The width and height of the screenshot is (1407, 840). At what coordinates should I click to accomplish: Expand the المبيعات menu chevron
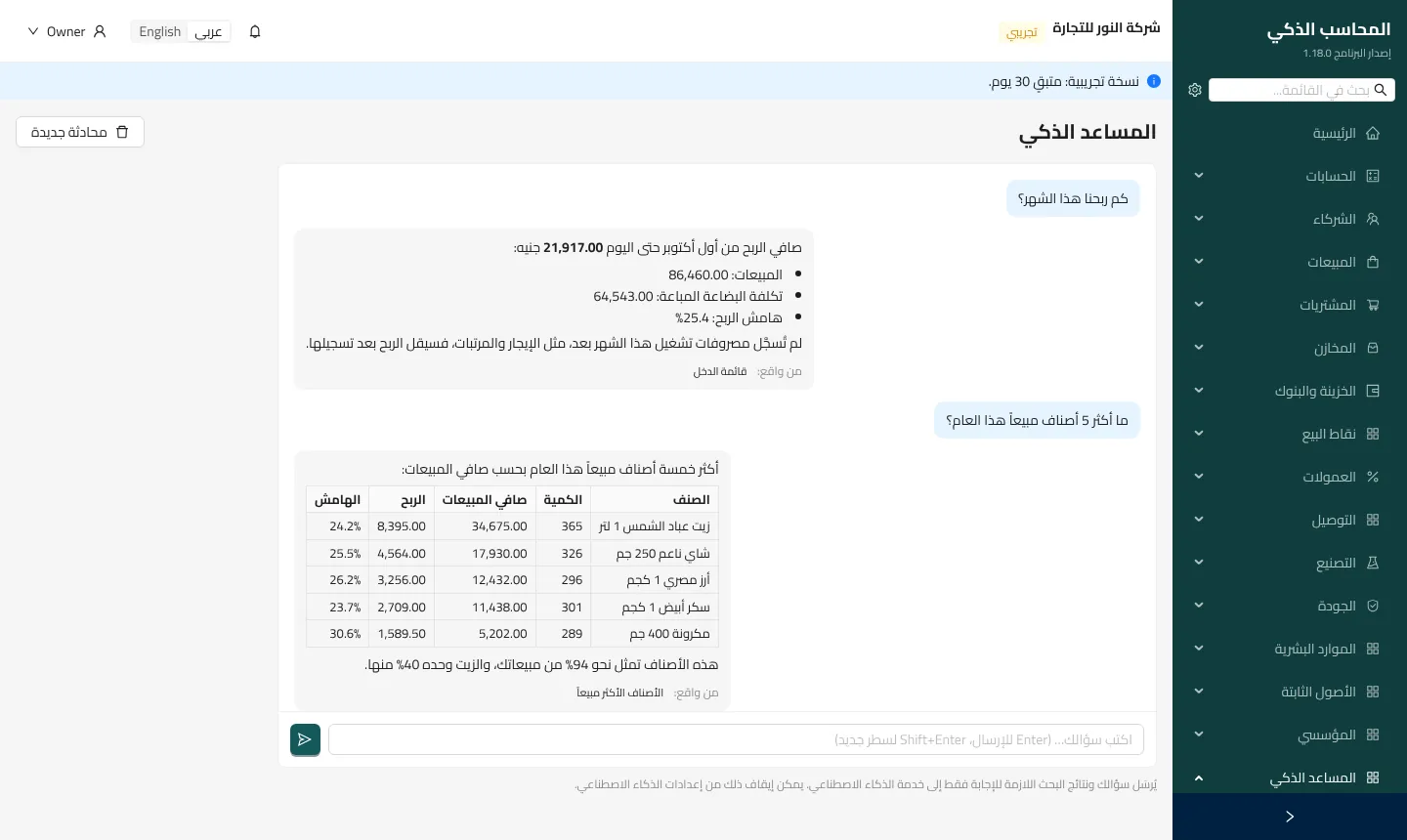[x=1199, y=262]
